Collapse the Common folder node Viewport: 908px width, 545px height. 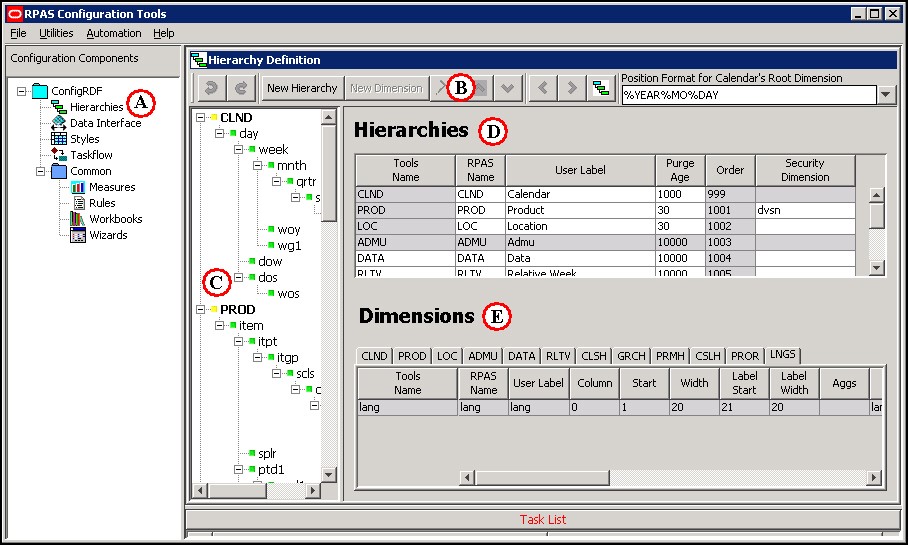point(41,171)
